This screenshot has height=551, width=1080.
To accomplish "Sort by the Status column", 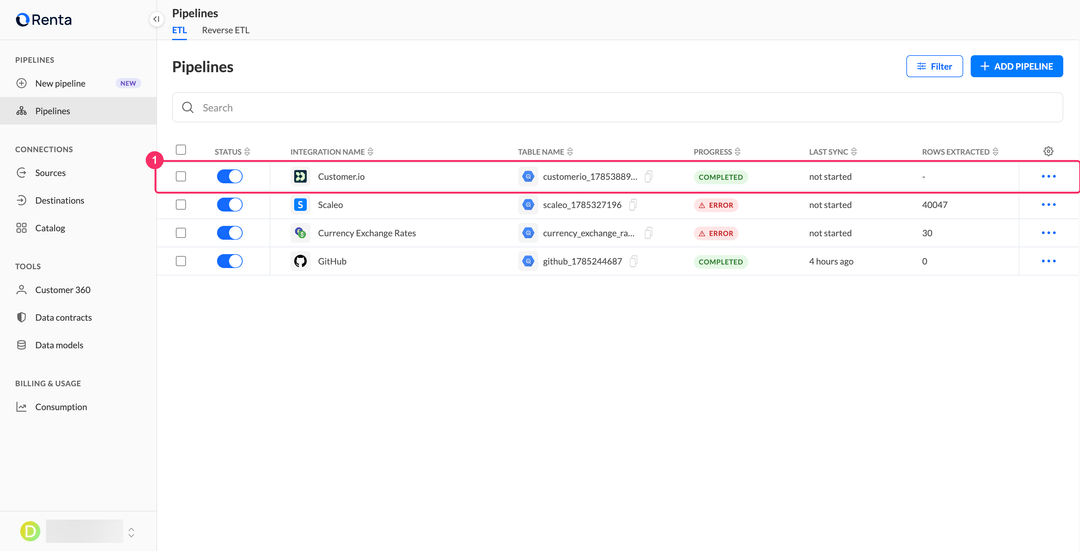I will click(232, 152).
